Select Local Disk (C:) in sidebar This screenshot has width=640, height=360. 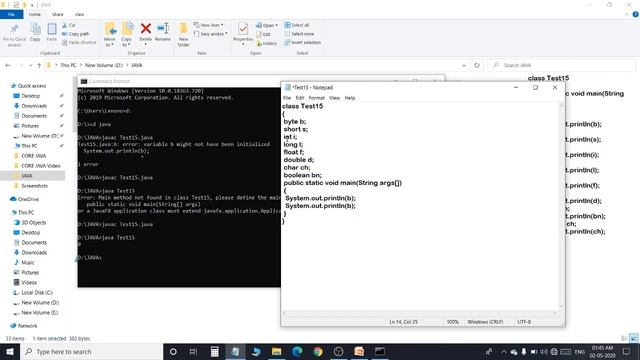pos(33,293)
